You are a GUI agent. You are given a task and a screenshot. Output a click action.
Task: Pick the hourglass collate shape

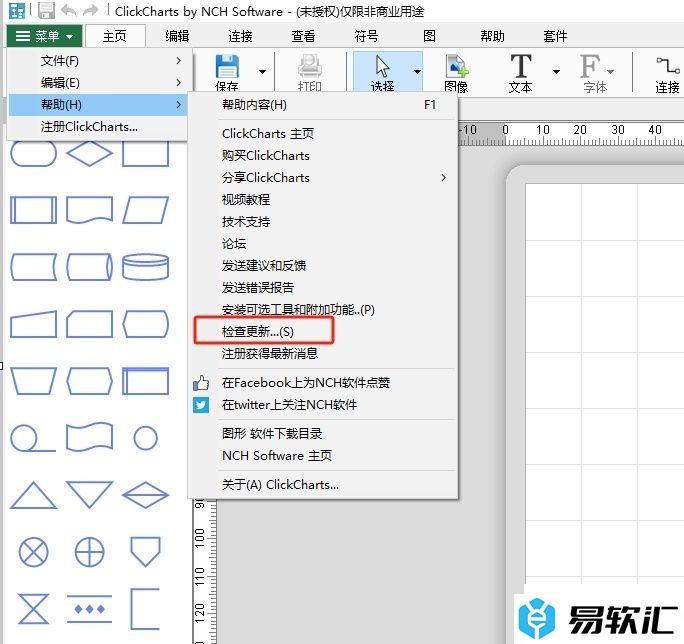click(34, 609)
